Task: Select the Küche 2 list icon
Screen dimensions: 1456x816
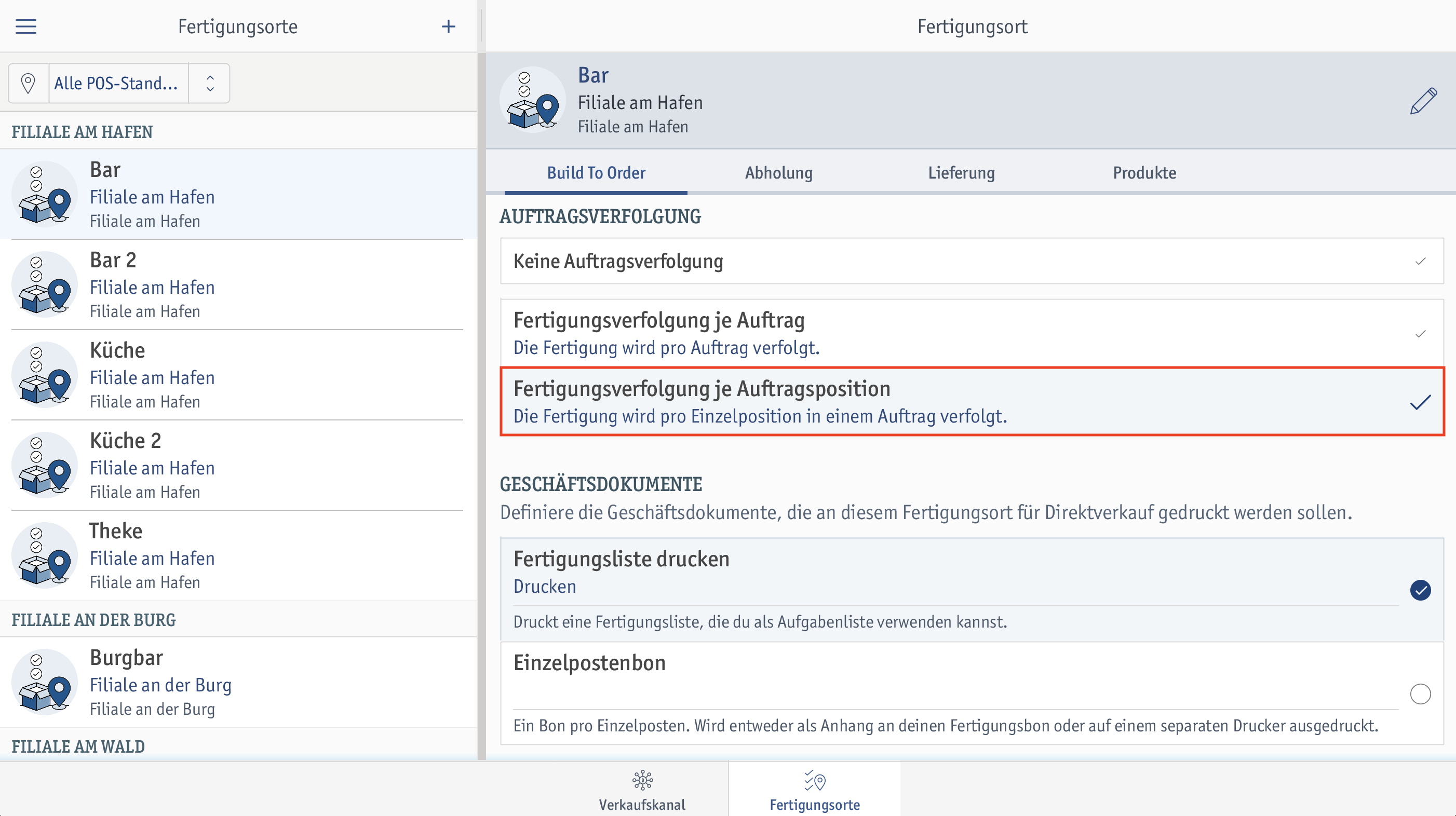Action: pos(45,465)
